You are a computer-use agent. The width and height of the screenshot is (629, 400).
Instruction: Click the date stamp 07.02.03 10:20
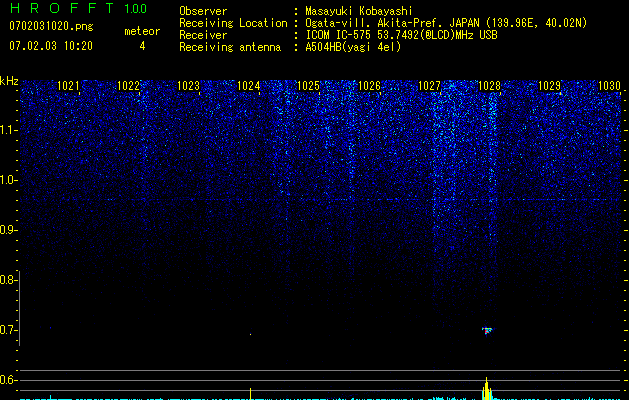(51, 46)
